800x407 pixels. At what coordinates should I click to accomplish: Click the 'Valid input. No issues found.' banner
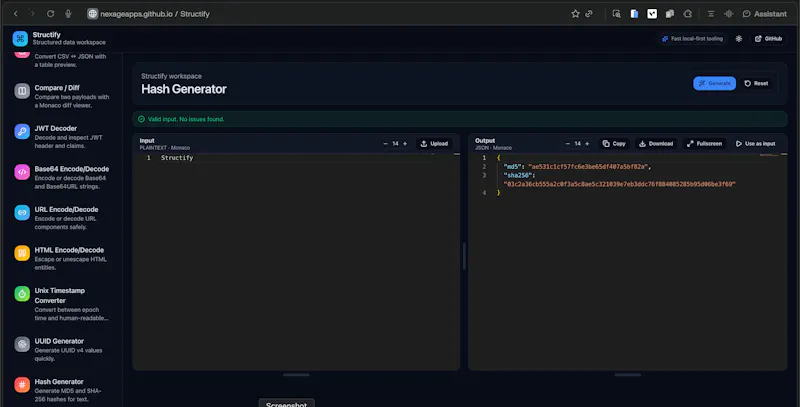[460, 119]
